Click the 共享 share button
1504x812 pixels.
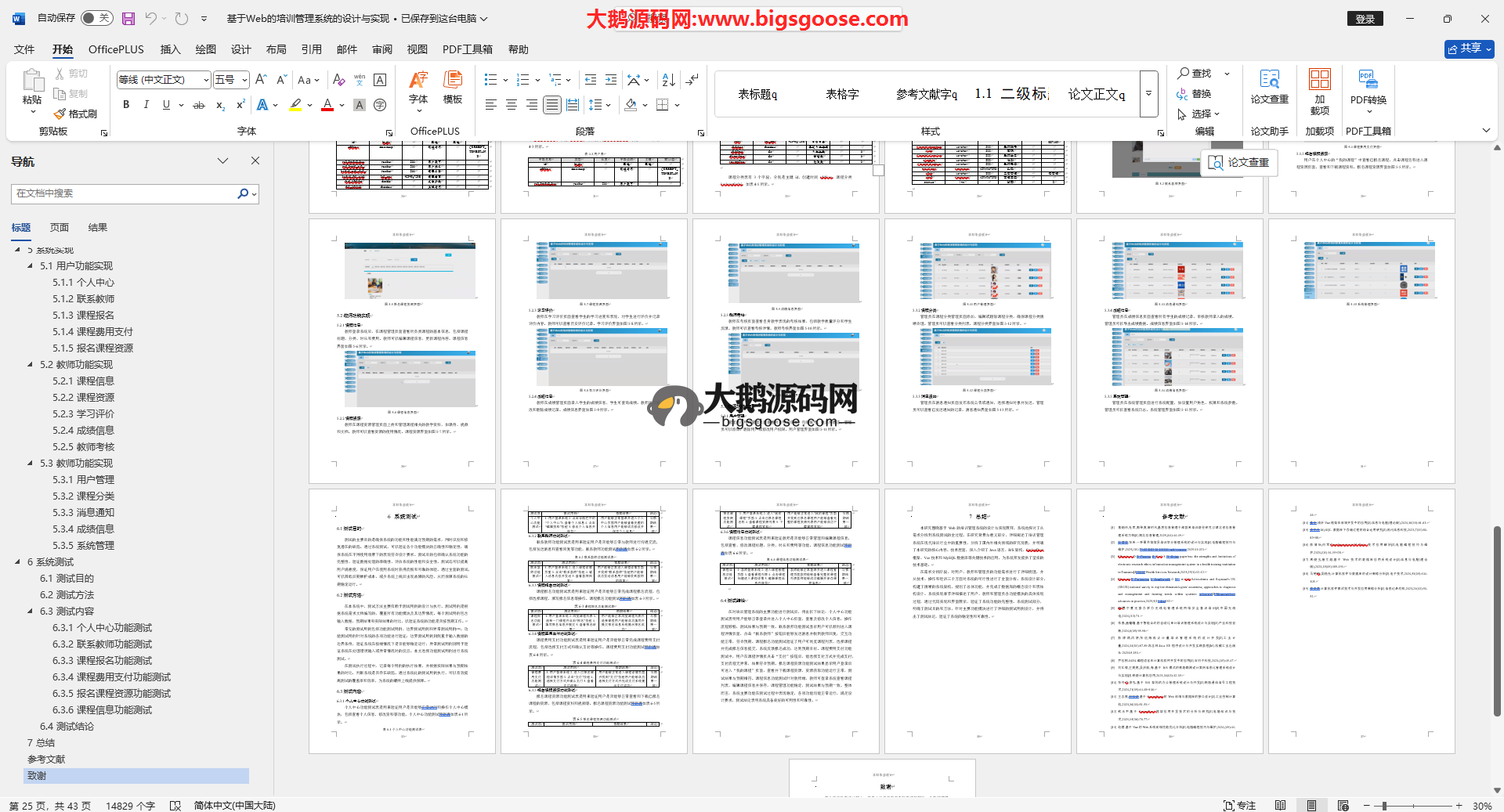(1469, 49)
